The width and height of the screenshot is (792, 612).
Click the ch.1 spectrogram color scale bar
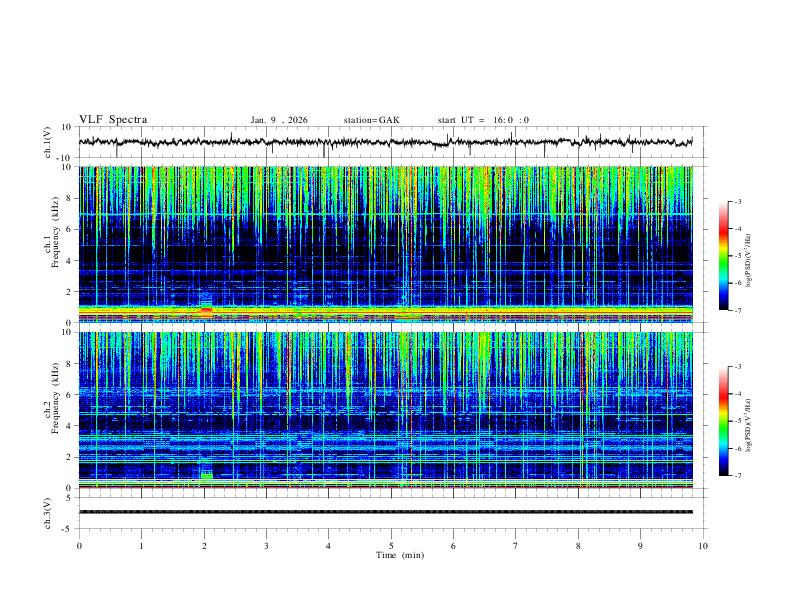(x=724, y=256)
